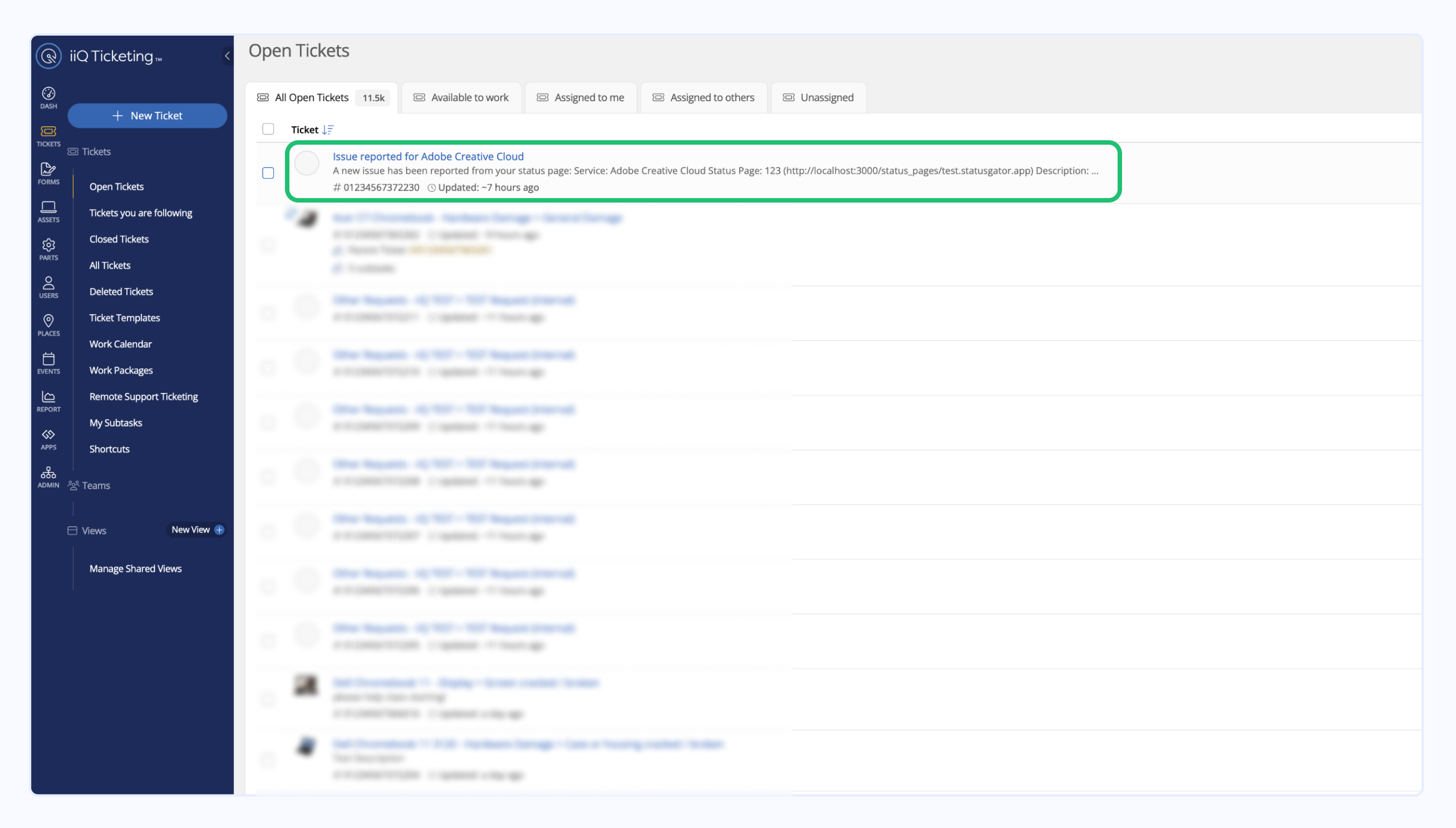This screenshot has height=828, width=1456.
Task: Toggle the Ticket column sort order
Action: [x=328, y=130]
